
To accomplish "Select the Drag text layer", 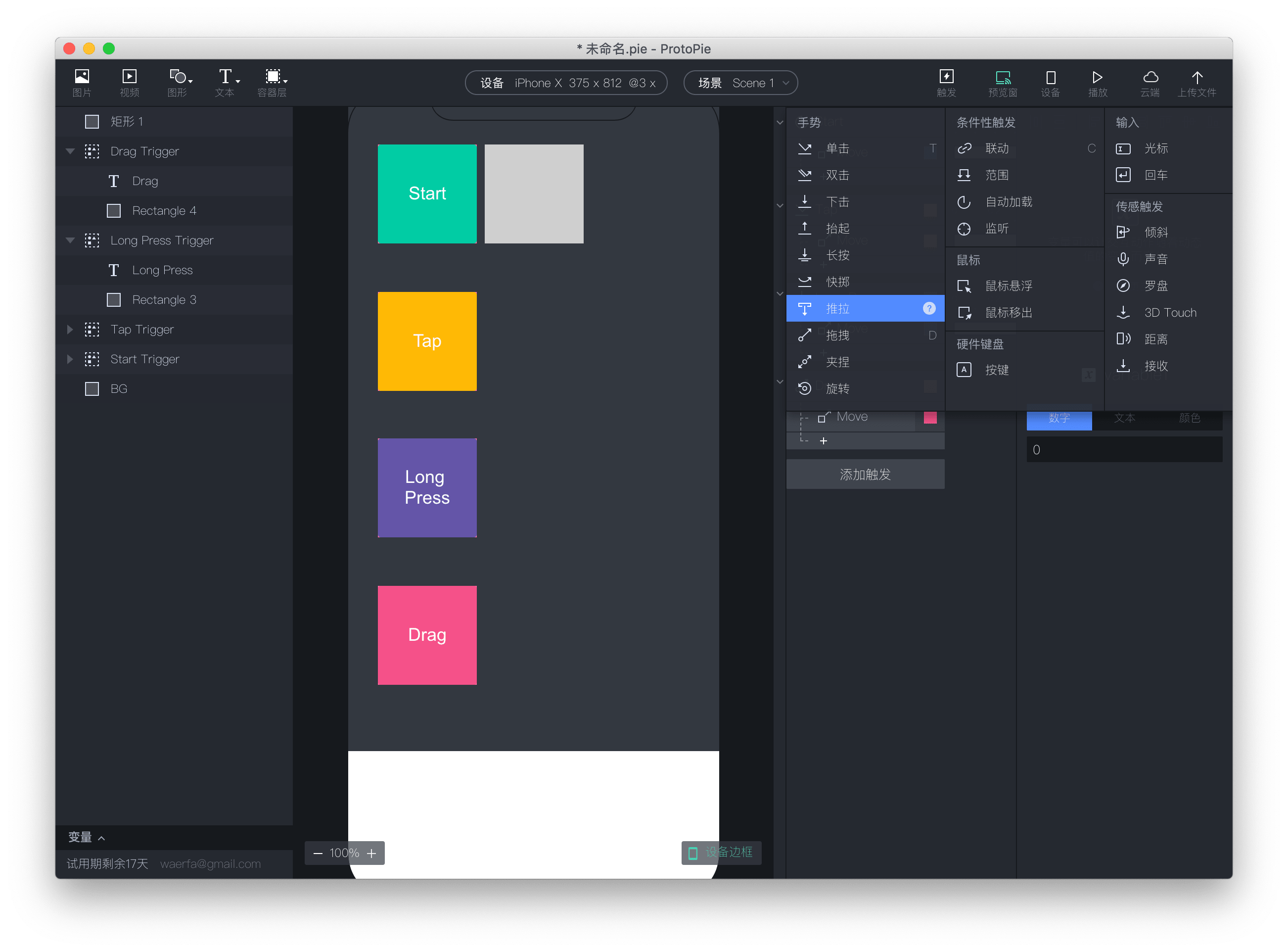I will pos(174,182).
